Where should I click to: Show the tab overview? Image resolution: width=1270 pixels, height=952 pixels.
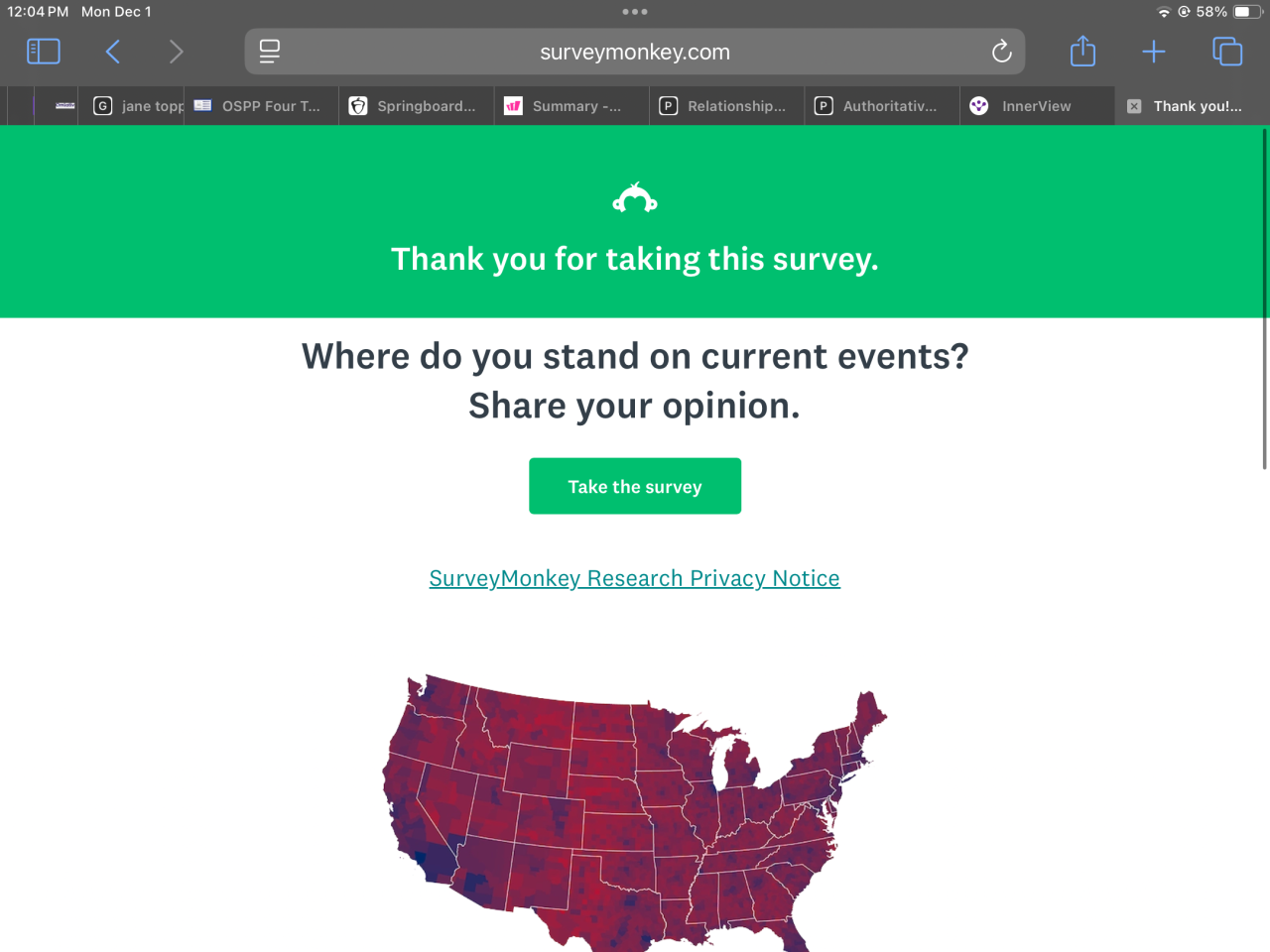point(1227,52)
